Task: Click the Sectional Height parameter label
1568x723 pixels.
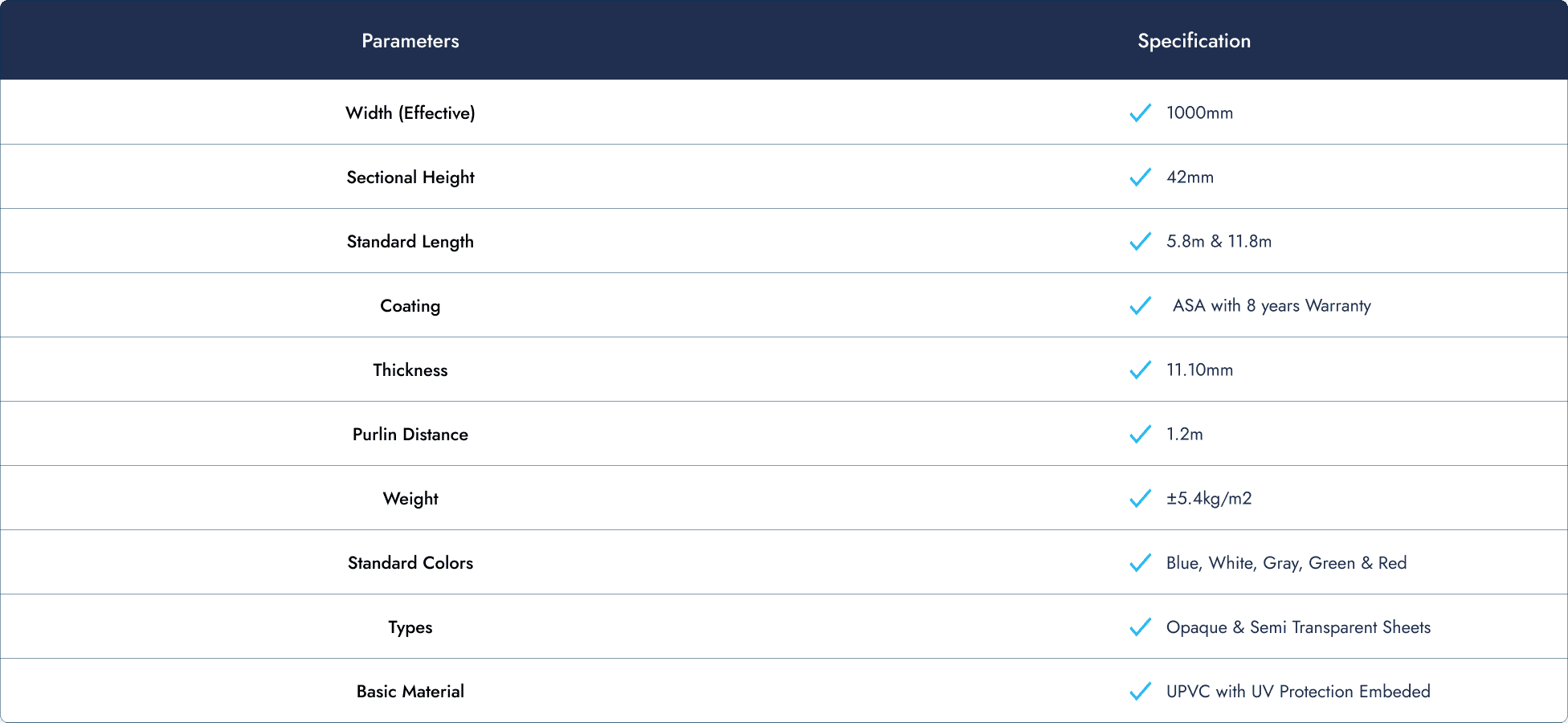Action: point(410,178)
